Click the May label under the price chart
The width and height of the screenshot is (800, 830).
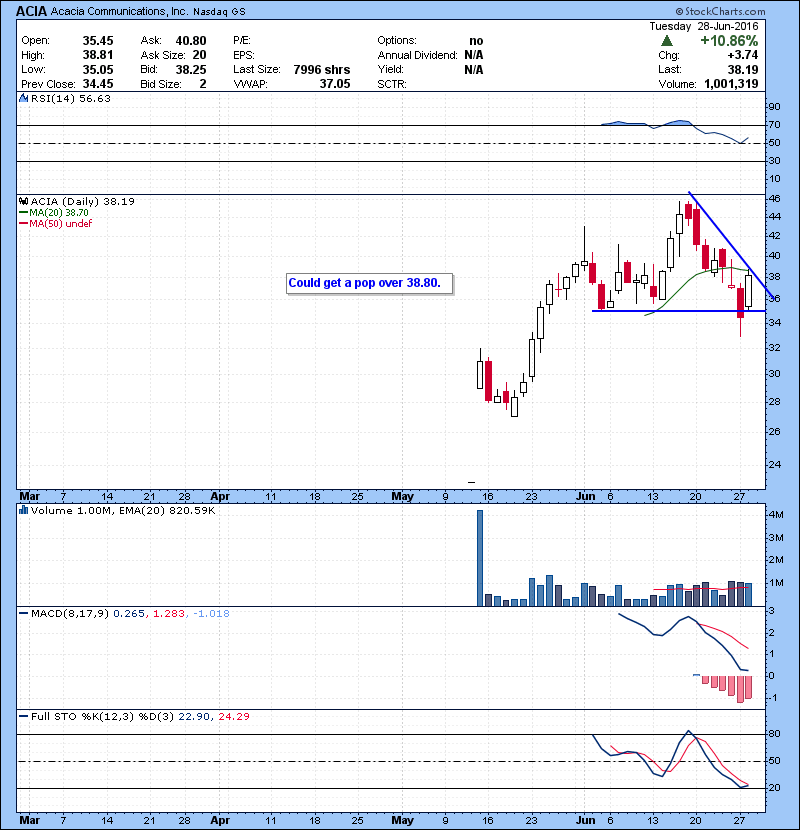coord(402,497)
